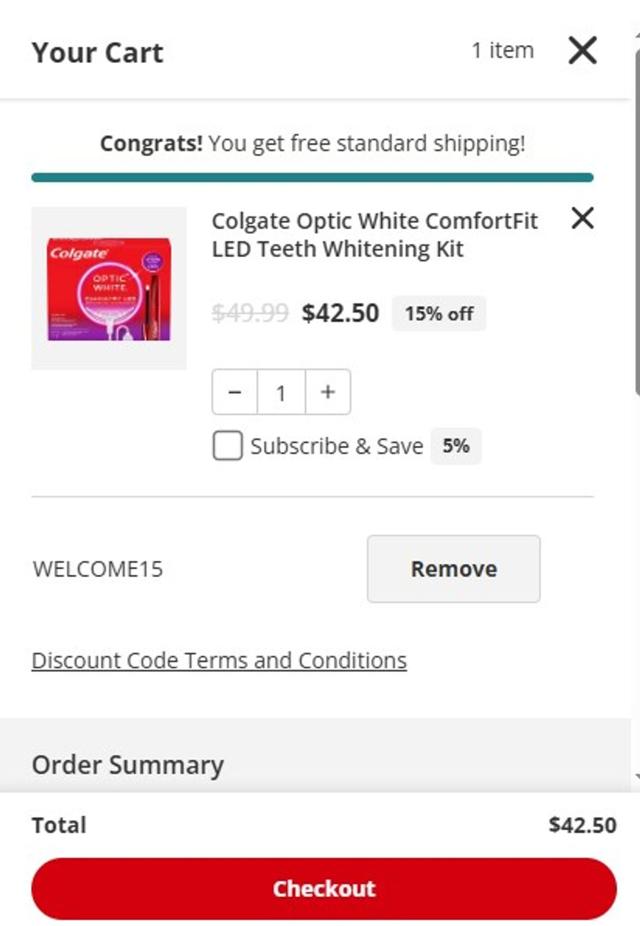Screen dimensions: 640x926
Task: Click the crossed-out $49.99 original price
Action: pyautogui.click(x=251, y=314)
